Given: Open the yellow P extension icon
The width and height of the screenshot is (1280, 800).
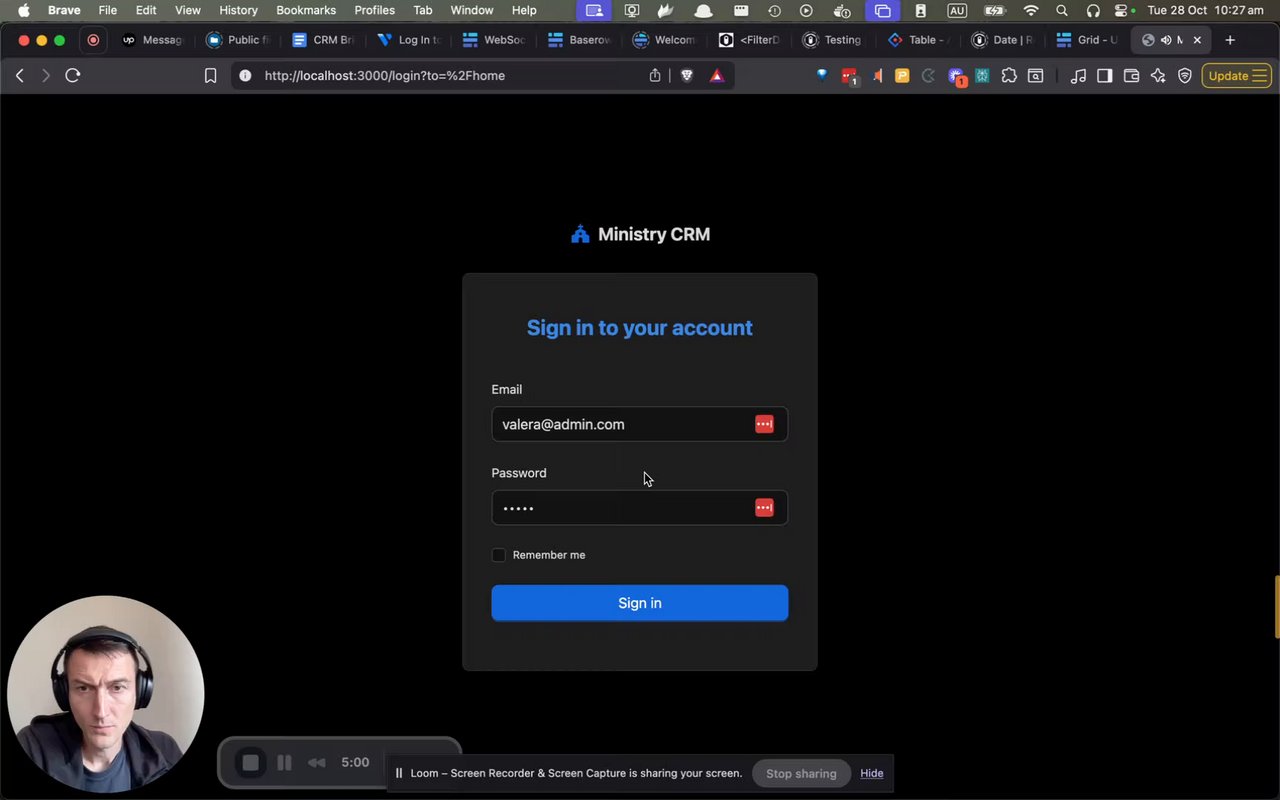Looking at the screenshot, I should click(902, 75).
